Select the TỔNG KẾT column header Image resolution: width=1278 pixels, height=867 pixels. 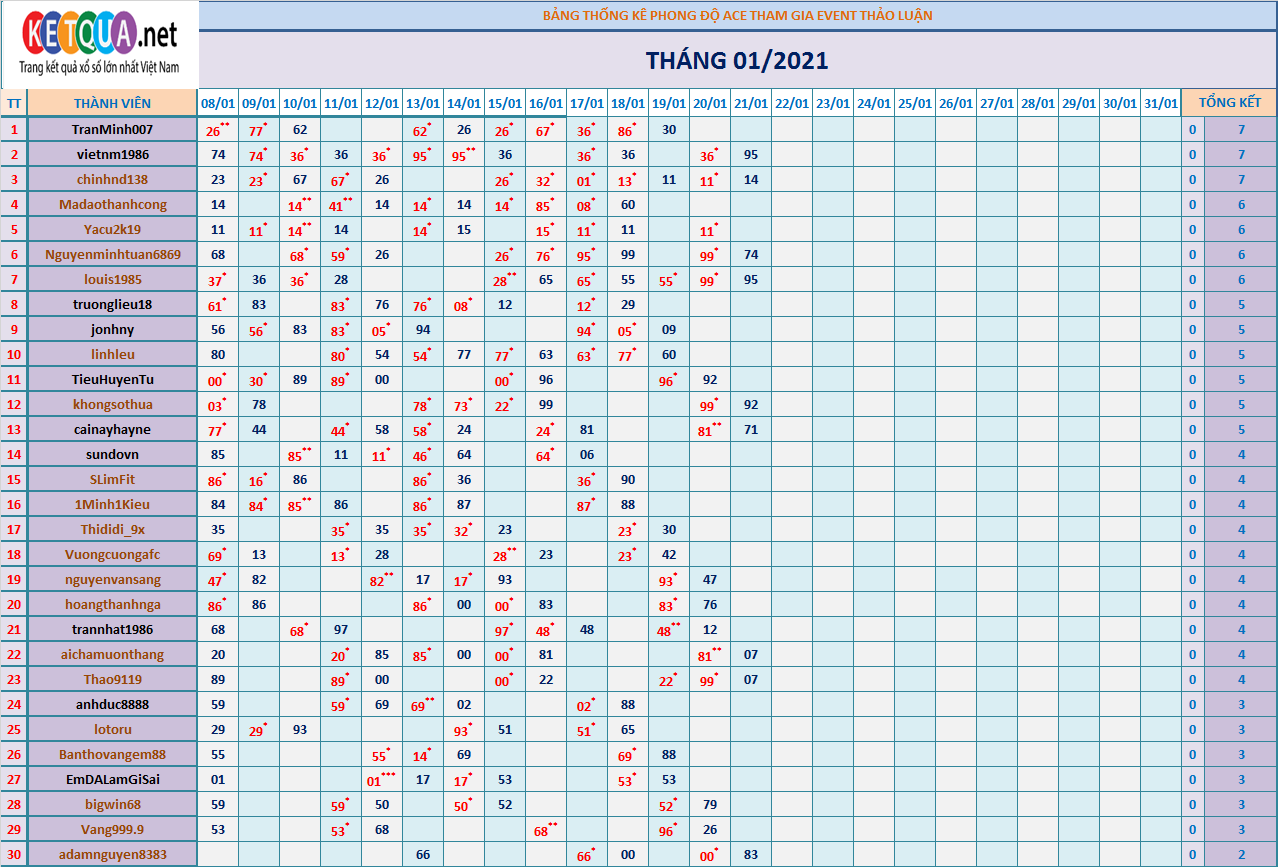coord(1229,103)
